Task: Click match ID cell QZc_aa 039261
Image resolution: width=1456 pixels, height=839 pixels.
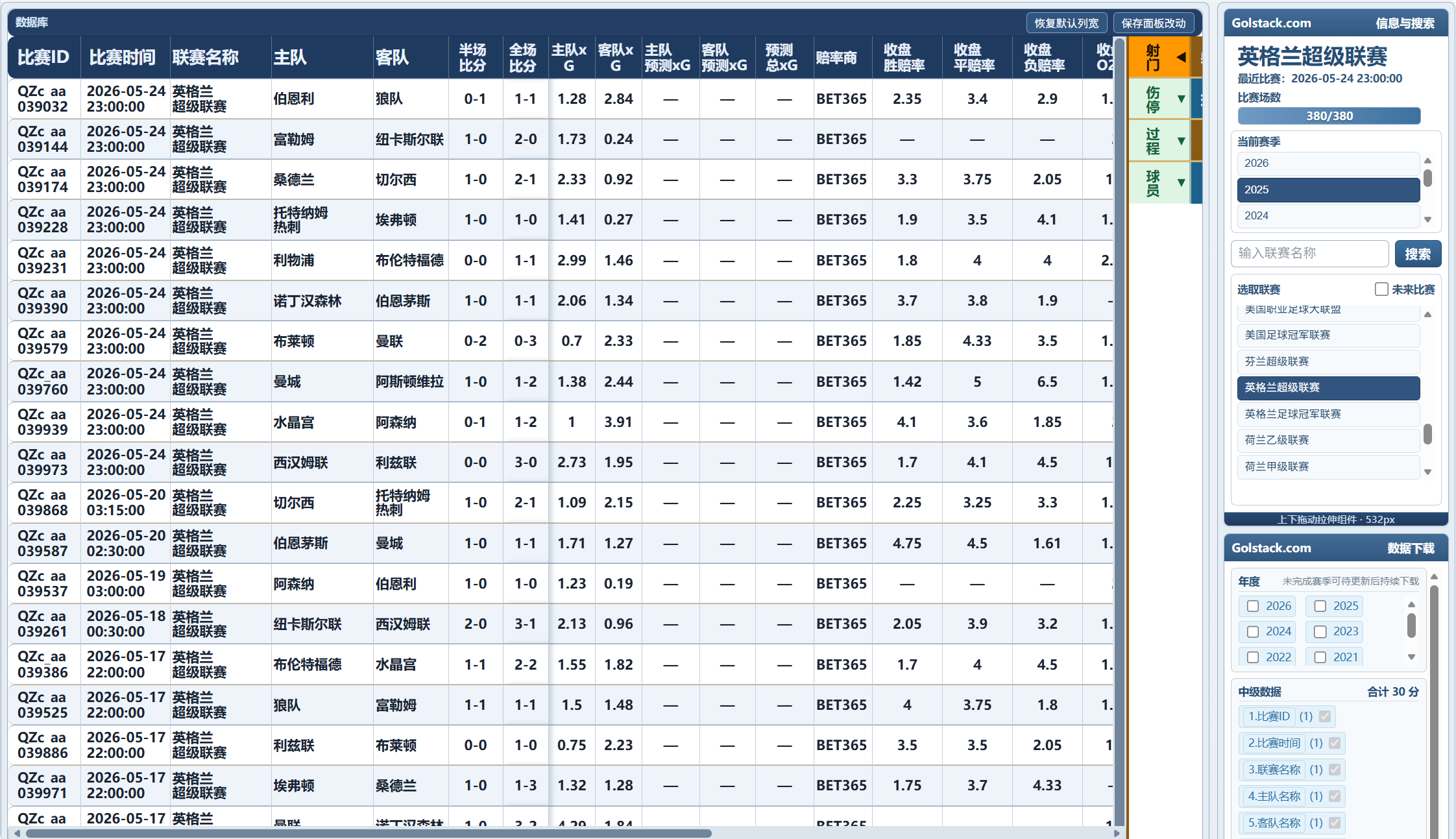Action: click(x=43, y=624)
